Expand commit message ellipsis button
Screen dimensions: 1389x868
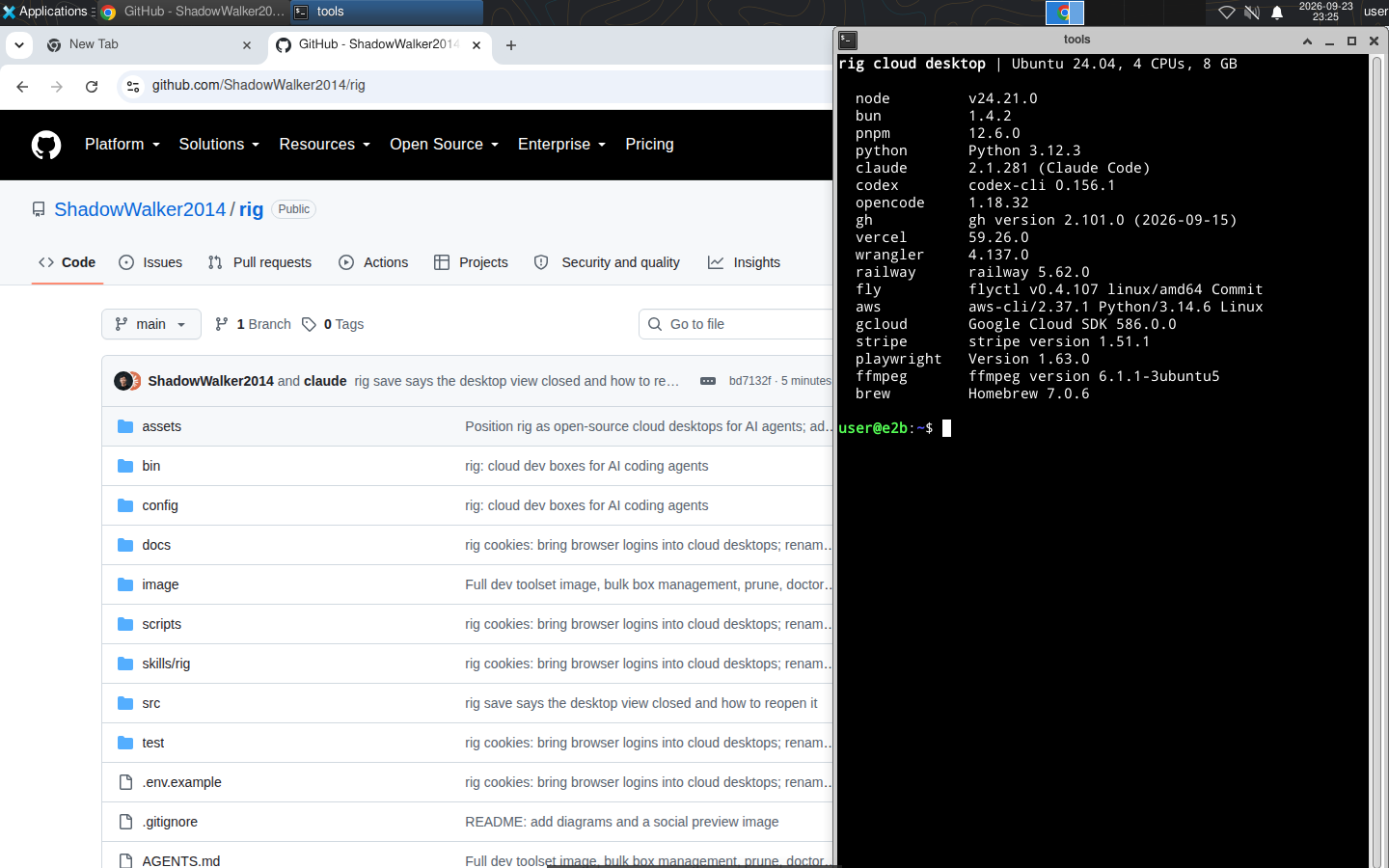[708, 381]
